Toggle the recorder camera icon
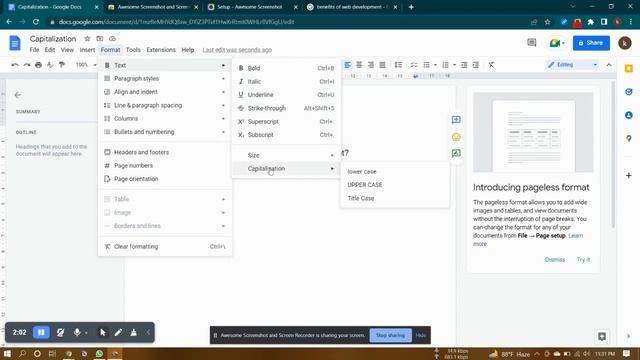Image resolution: width=640 pixels, height=360 pixels. [x=60, y=332]
